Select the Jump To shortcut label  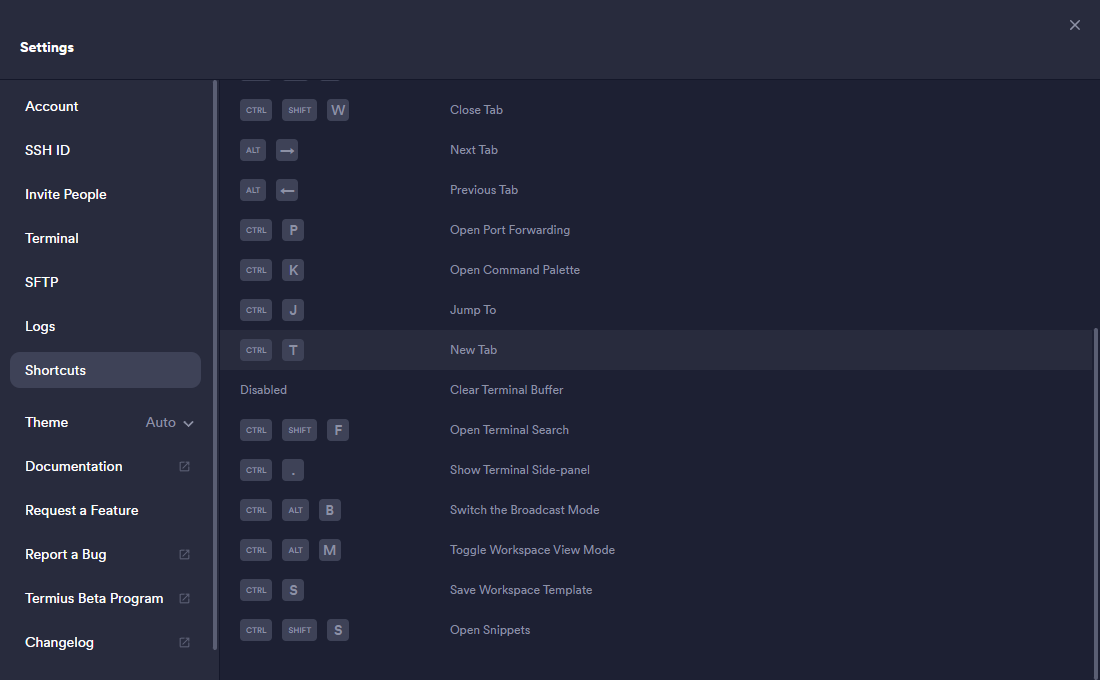point(473,310)
